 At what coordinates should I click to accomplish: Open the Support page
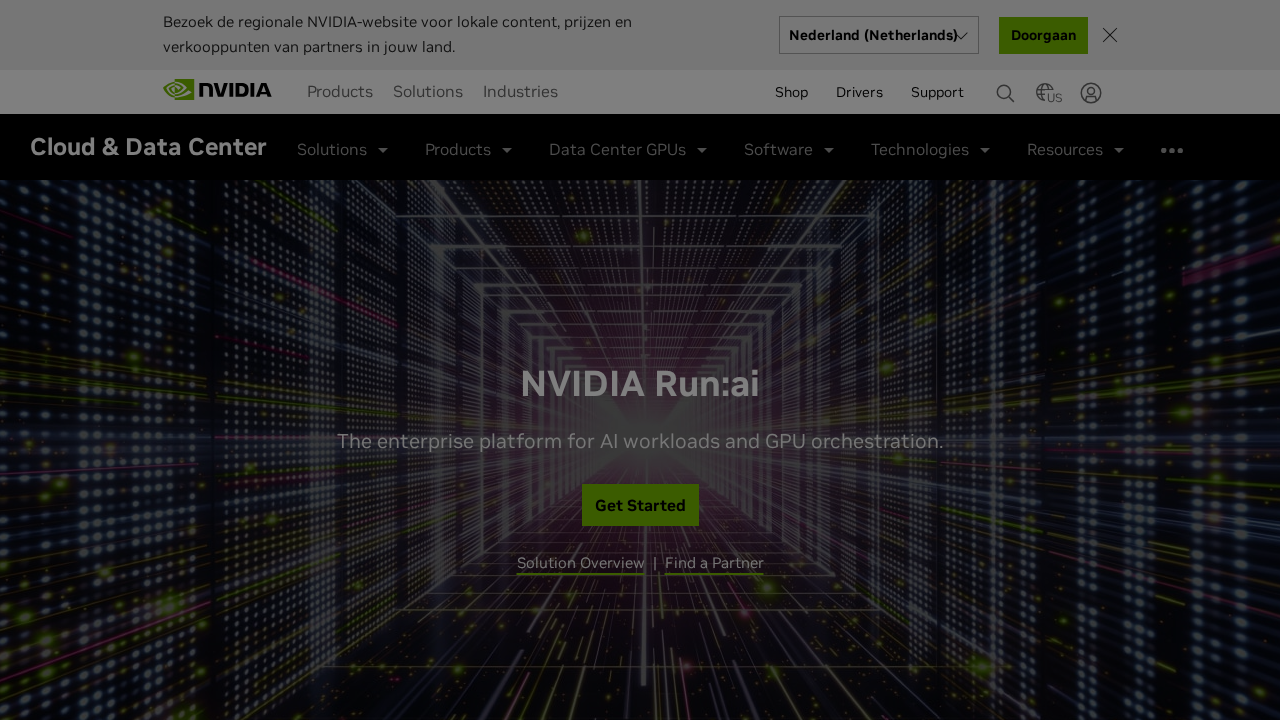point(937,91)
